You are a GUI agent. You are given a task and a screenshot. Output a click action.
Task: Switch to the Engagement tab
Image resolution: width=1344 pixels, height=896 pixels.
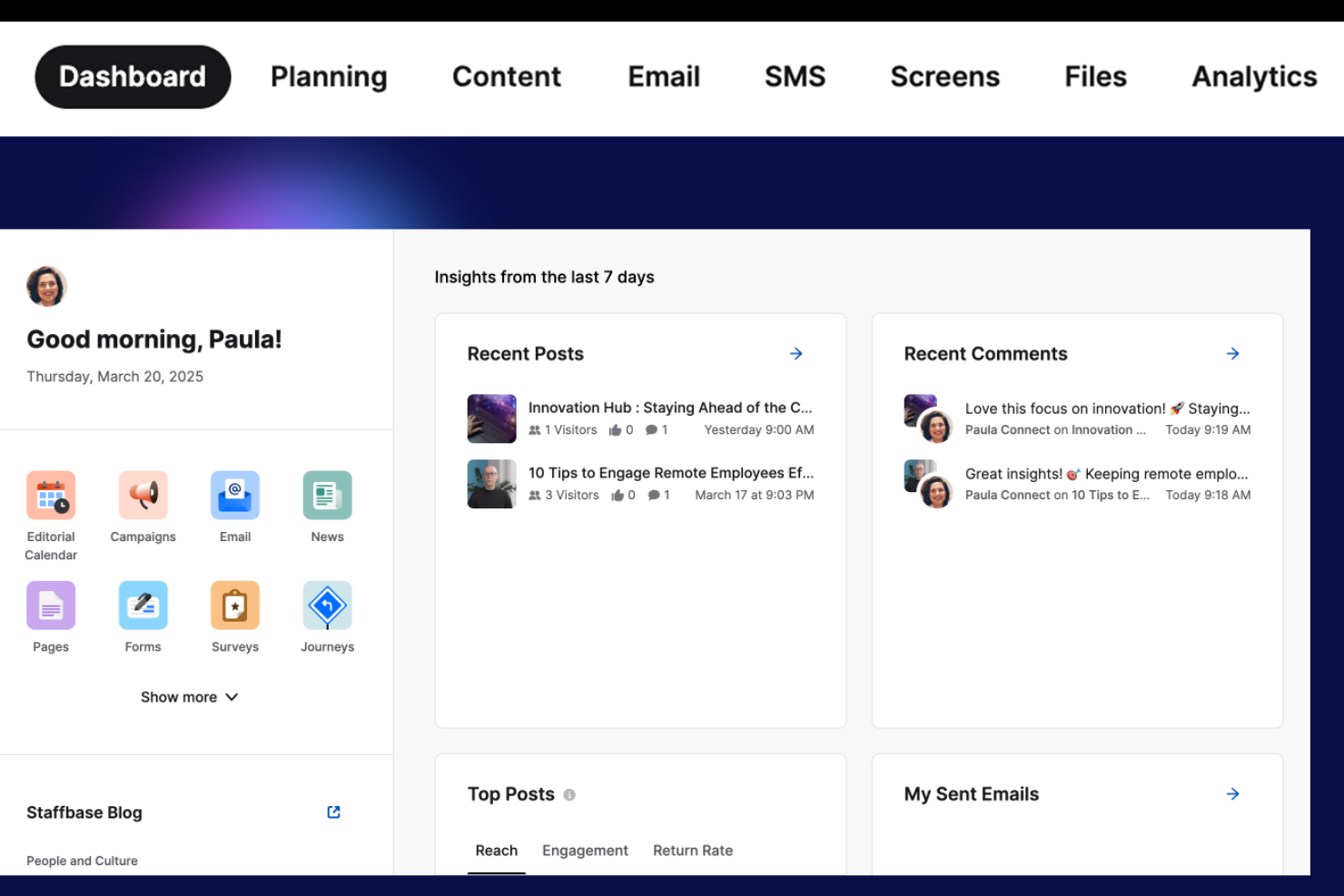585,850
